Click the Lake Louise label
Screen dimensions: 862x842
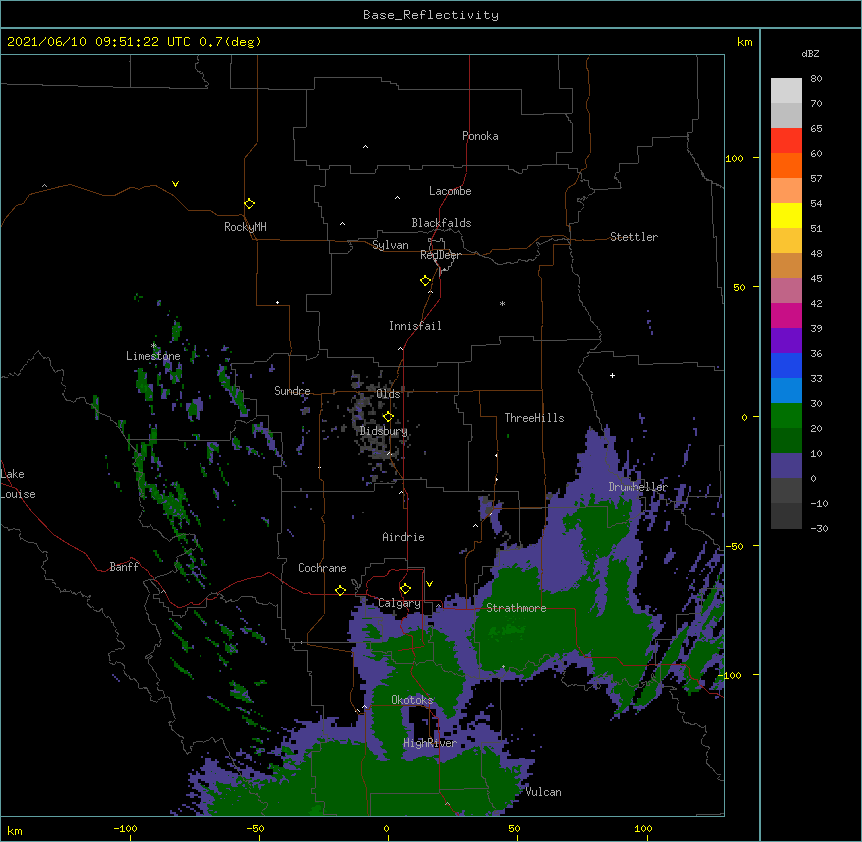click(x=18, y=484)
